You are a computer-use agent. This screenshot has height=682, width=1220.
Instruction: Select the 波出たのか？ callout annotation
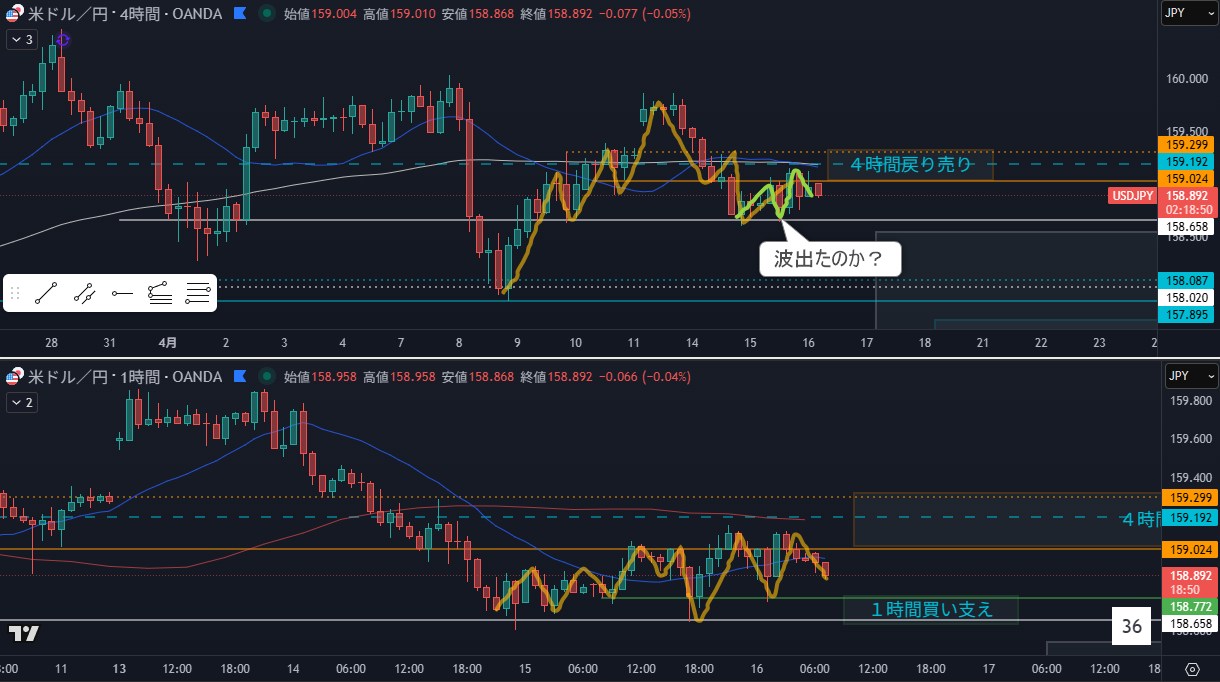[x=830, y=260]
